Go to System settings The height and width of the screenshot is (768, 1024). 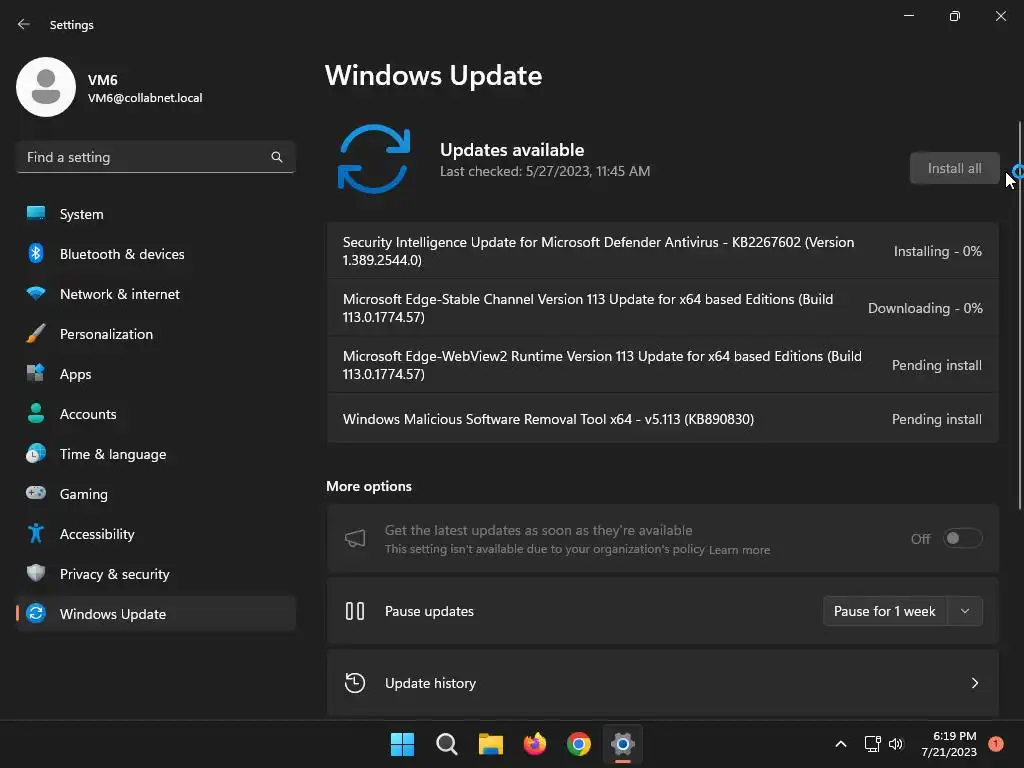pyautogui.click(x=155, y=214)
